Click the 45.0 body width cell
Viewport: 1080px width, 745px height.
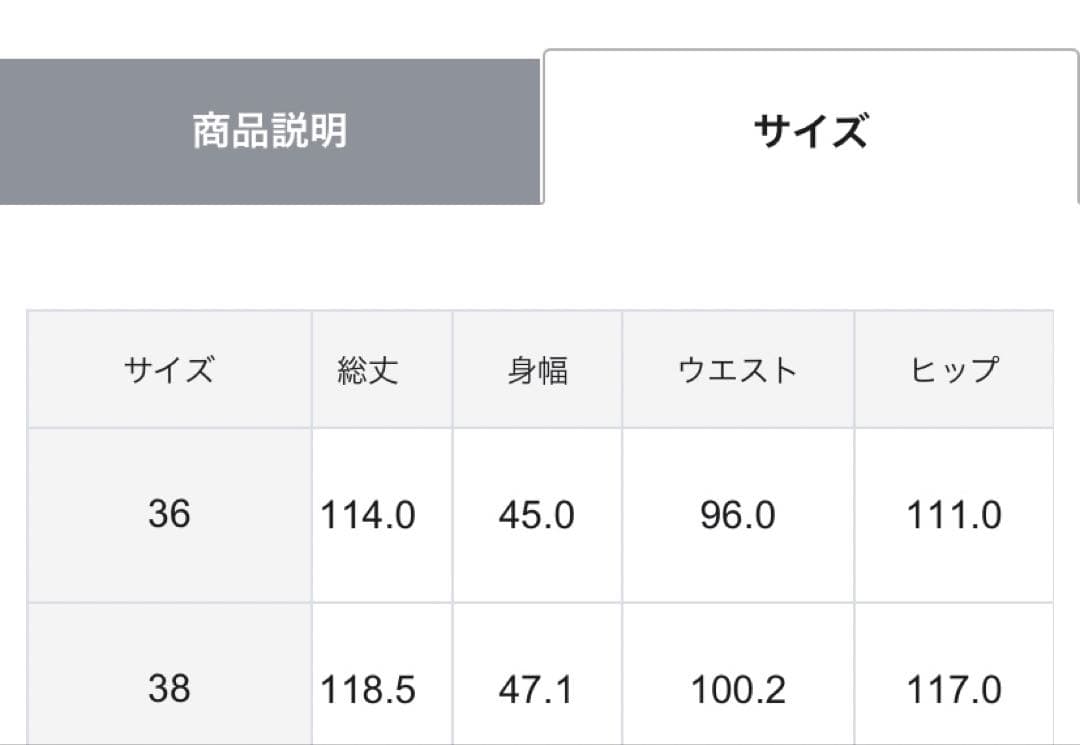click(x=537, y=516)
